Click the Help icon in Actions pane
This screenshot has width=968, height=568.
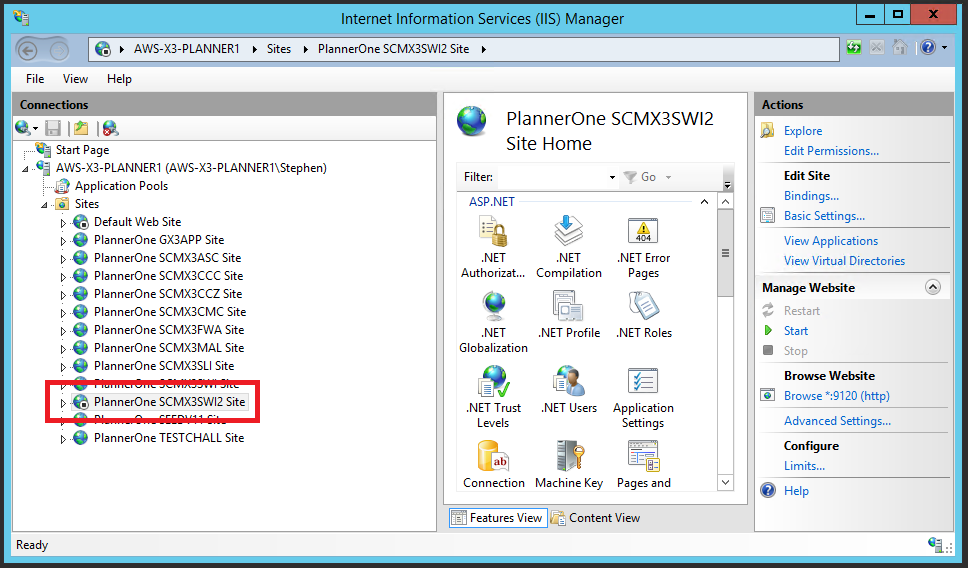768,491
